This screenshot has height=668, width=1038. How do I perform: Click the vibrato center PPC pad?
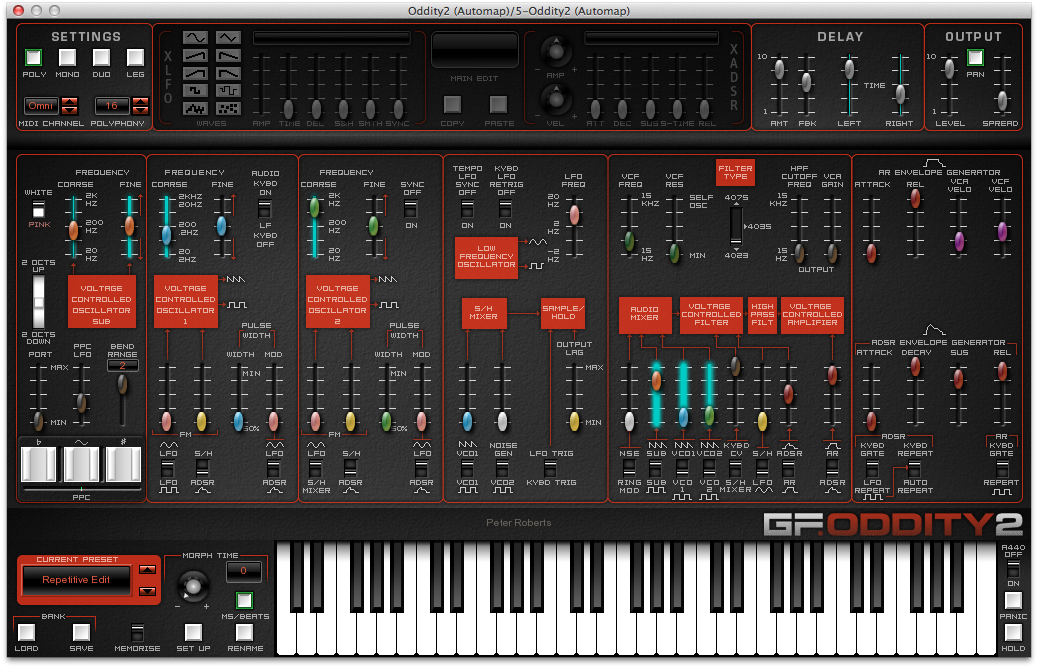[81, 463]
